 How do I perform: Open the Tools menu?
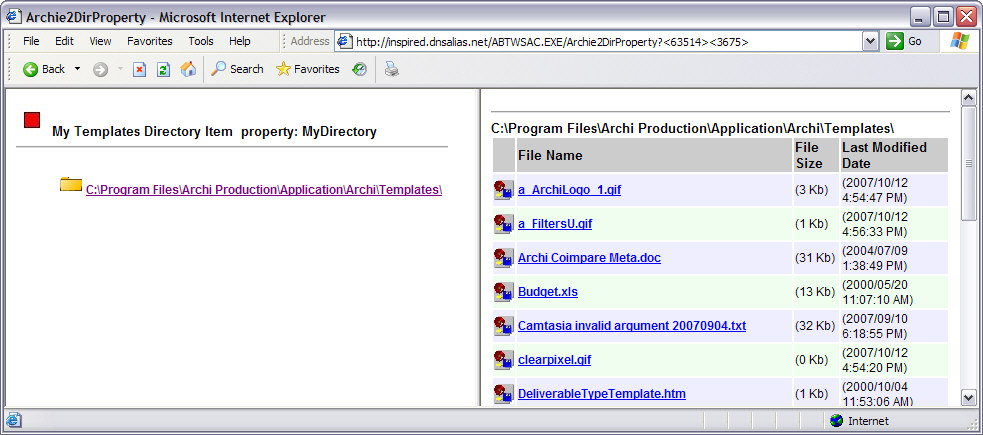point(201,41)
